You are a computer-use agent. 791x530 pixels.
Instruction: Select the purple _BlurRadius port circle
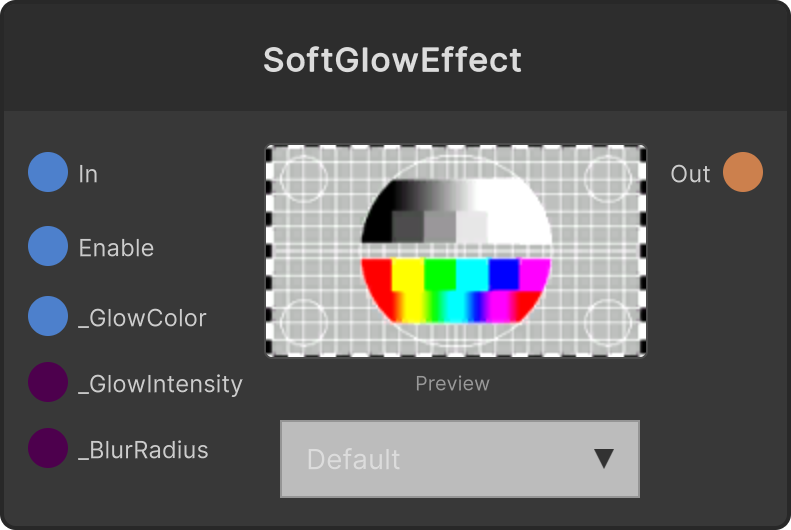click(x=48, y=448)
